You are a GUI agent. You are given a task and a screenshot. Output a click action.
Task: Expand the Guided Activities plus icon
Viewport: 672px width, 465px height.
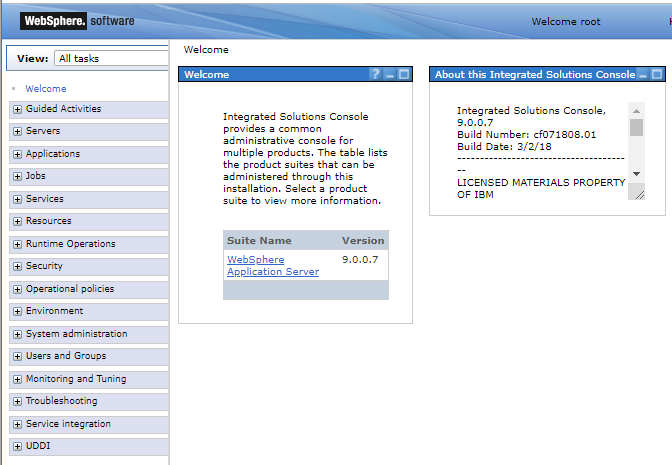[17, 109]
